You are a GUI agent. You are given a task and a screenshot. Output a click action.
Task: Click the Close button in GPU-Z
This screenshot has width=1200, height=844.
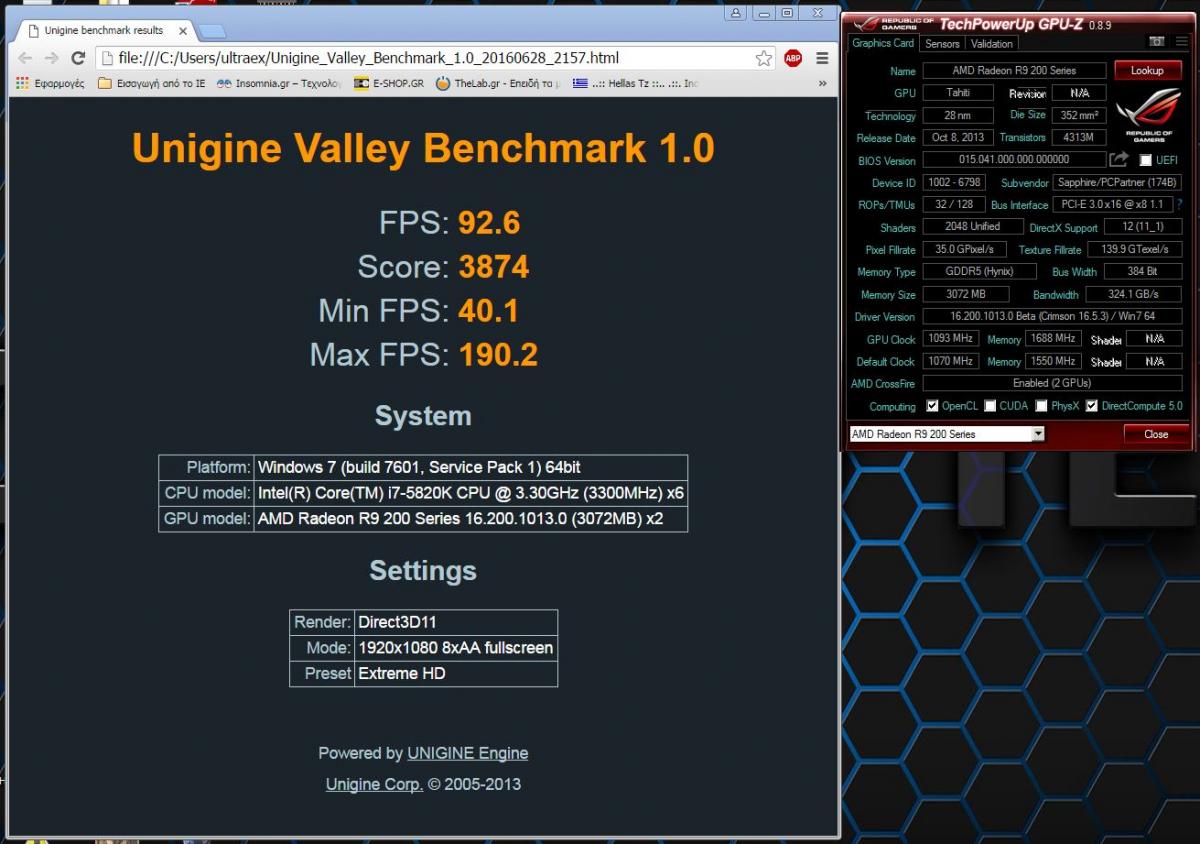(x=1156, y=434)
